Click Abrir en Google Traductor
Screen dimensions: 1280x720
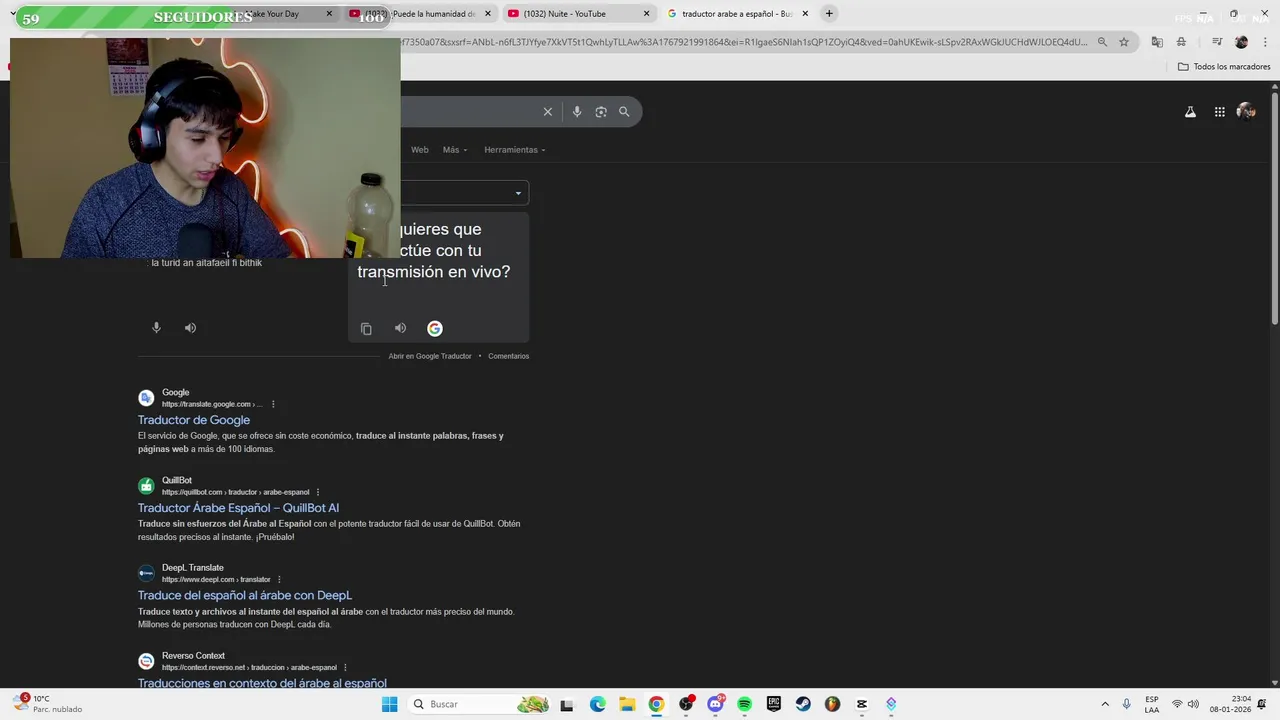click(430, 356)
